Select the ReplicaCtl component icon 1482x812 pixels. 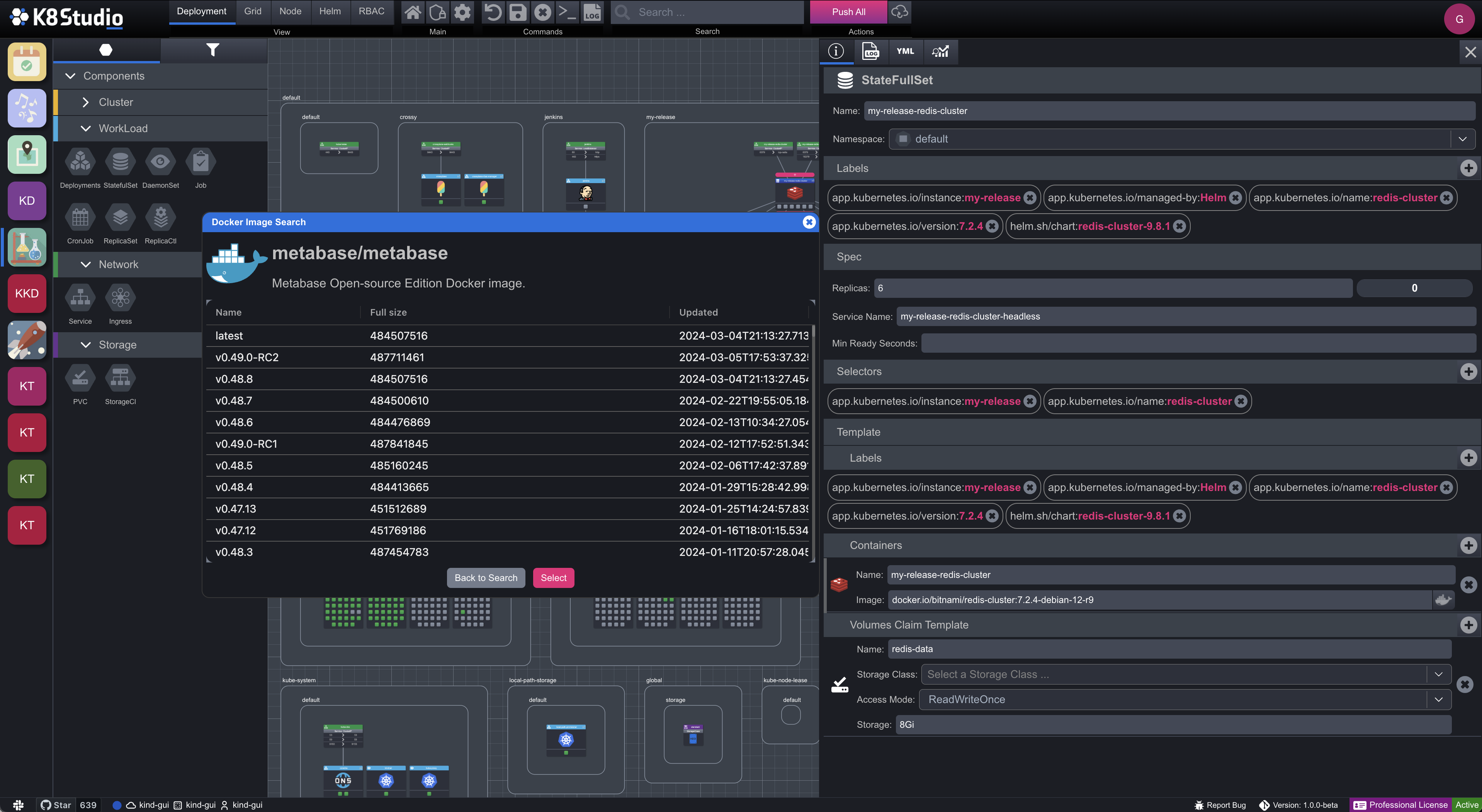160,217
